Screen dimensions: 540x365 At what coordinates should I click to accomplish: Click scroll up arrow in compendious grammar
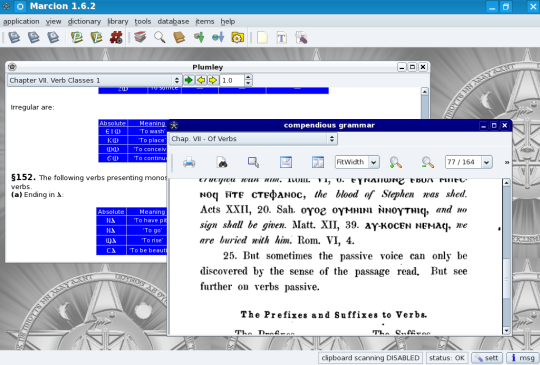tap(506, 182)
